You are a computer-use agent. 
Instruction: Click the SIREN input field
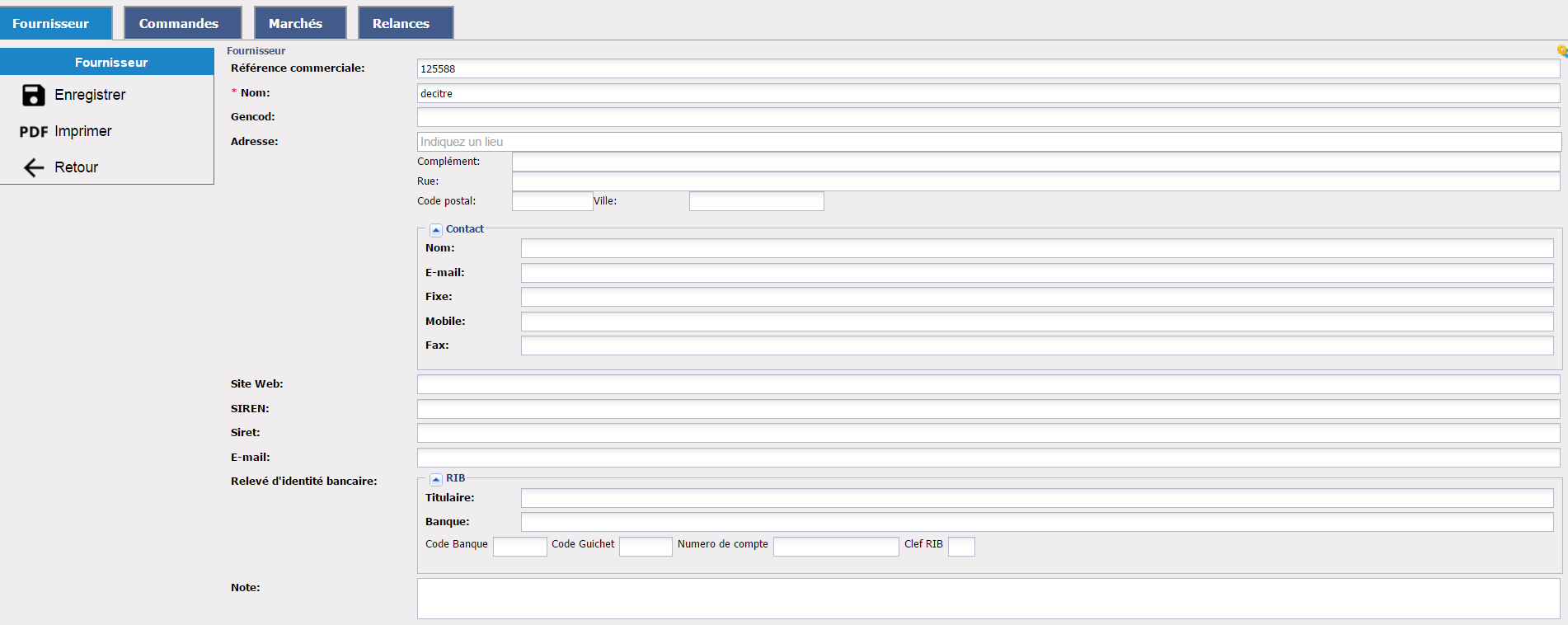988,409
